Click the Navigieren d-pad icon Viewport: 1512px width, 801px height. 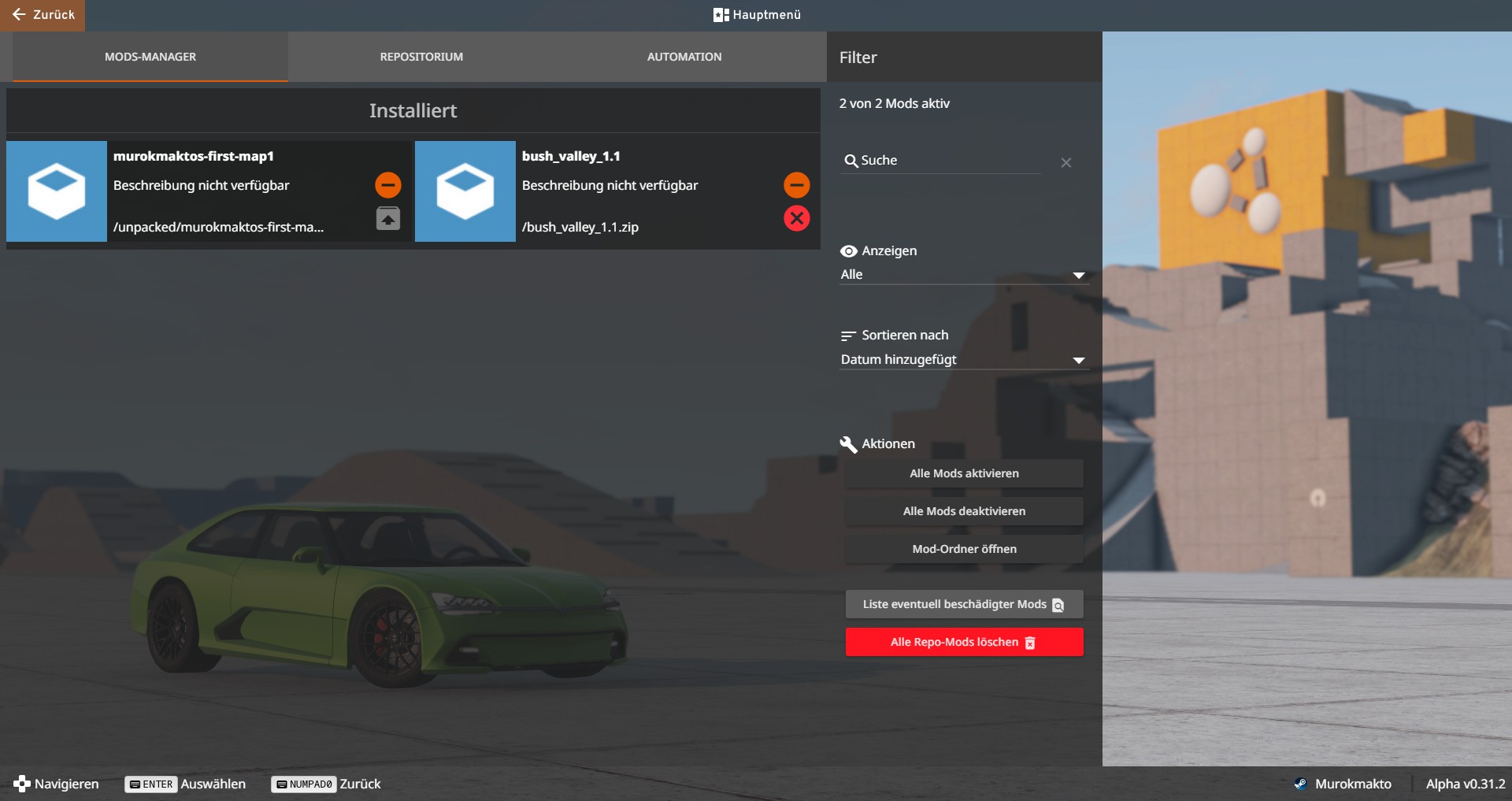tap(22, 784)
